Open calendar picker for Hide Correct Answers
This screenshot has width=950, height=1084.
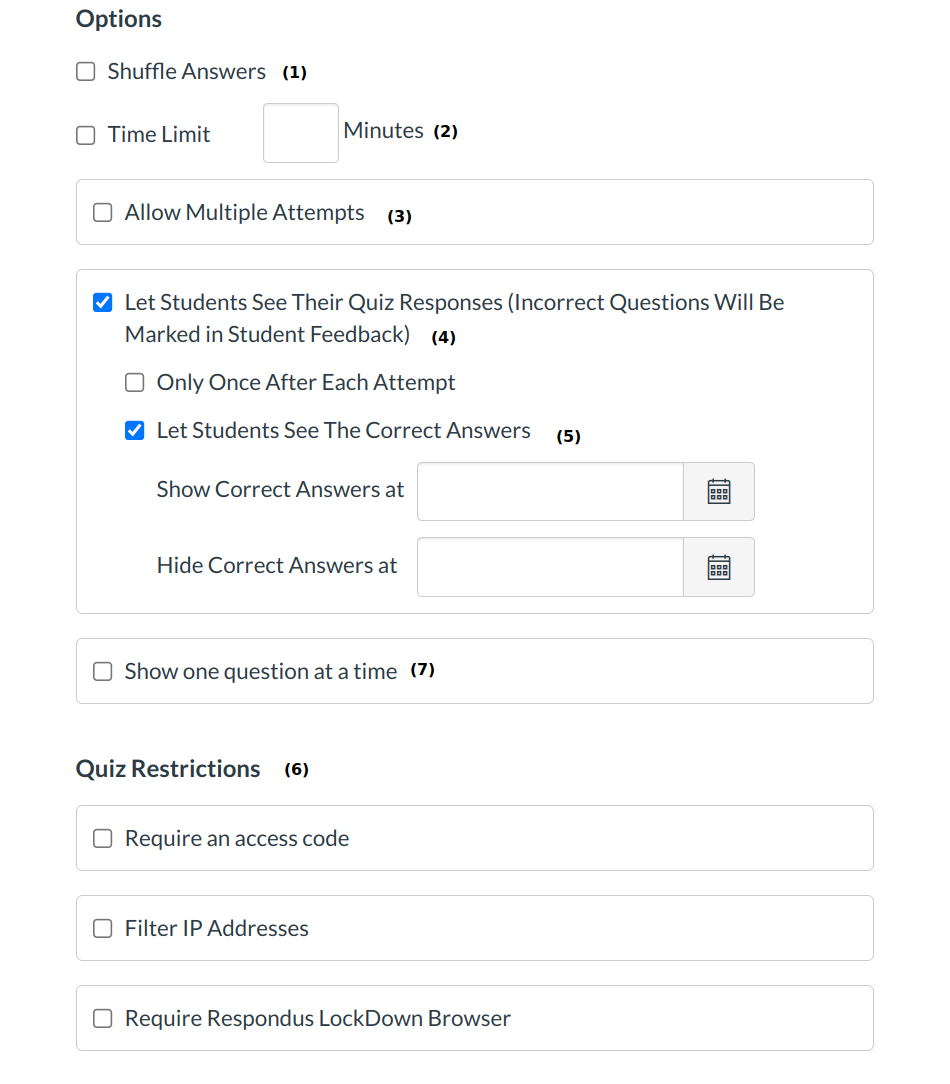coord(718,567)
